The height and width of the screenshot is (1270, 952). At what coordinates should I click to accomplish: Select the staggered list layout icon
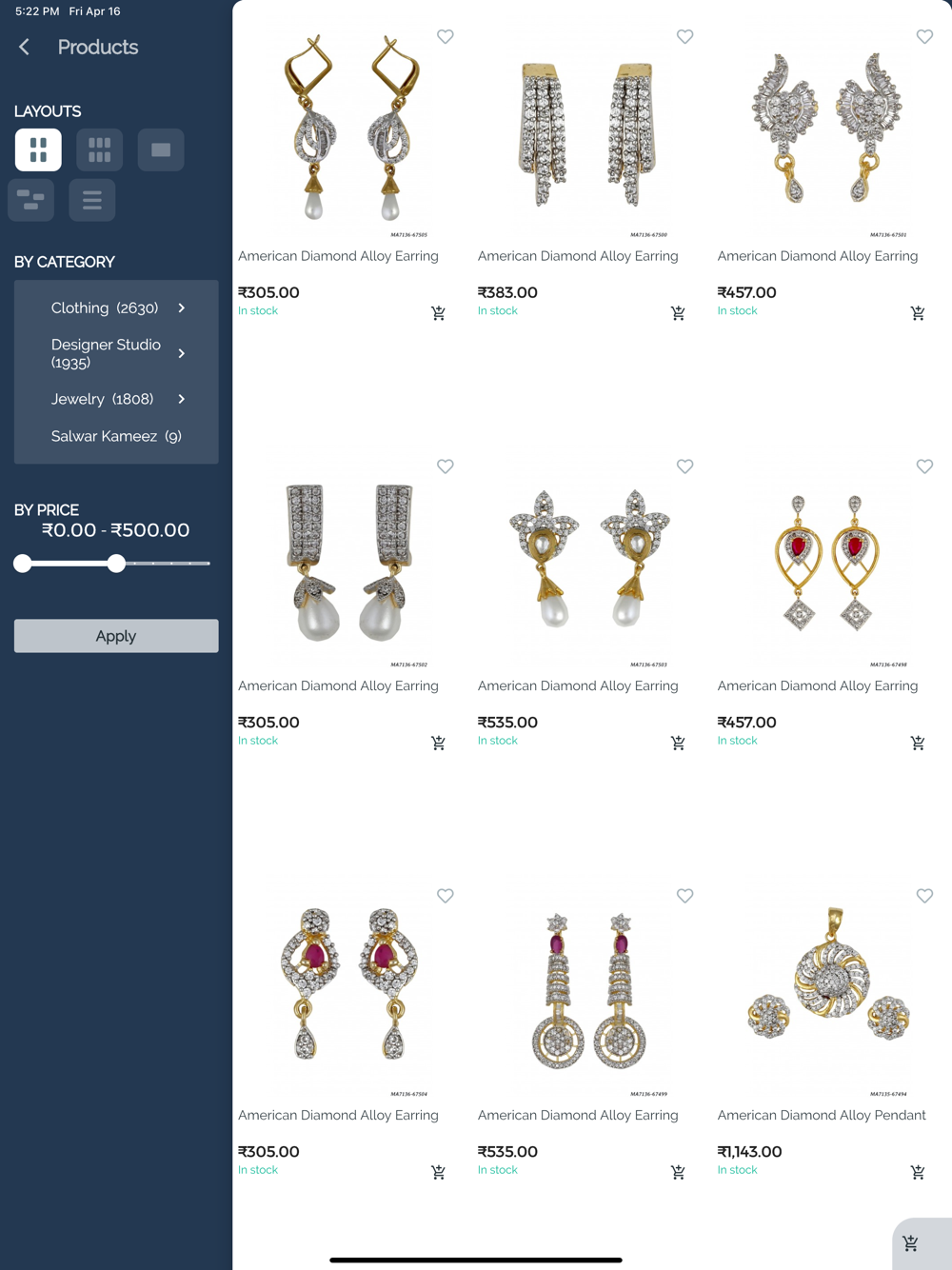click(x=31, y=200)
